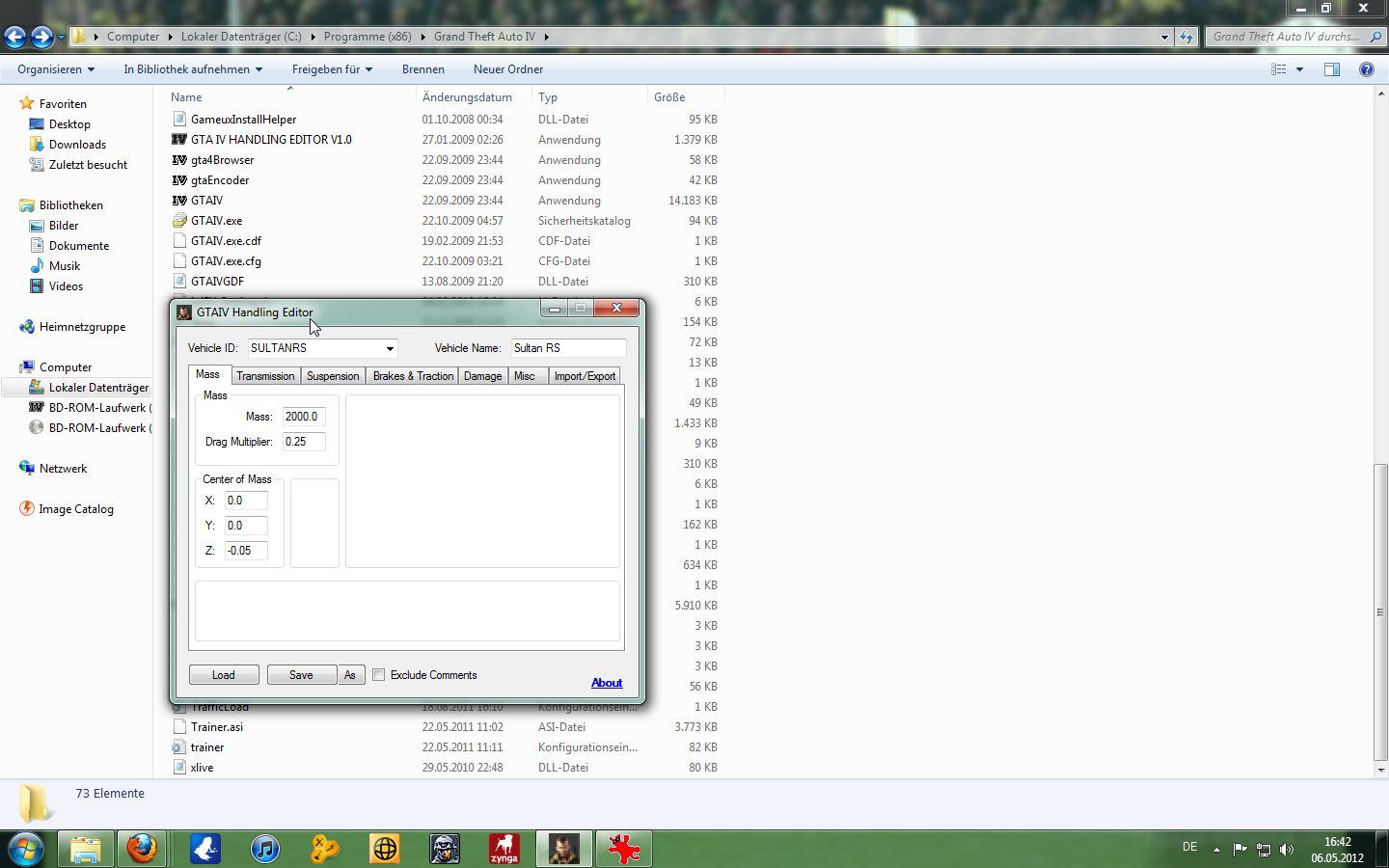The width and height of the screenshot is (1389, 868).
Task: Click the Drag Multiplier input field
Action: (304, 442)
